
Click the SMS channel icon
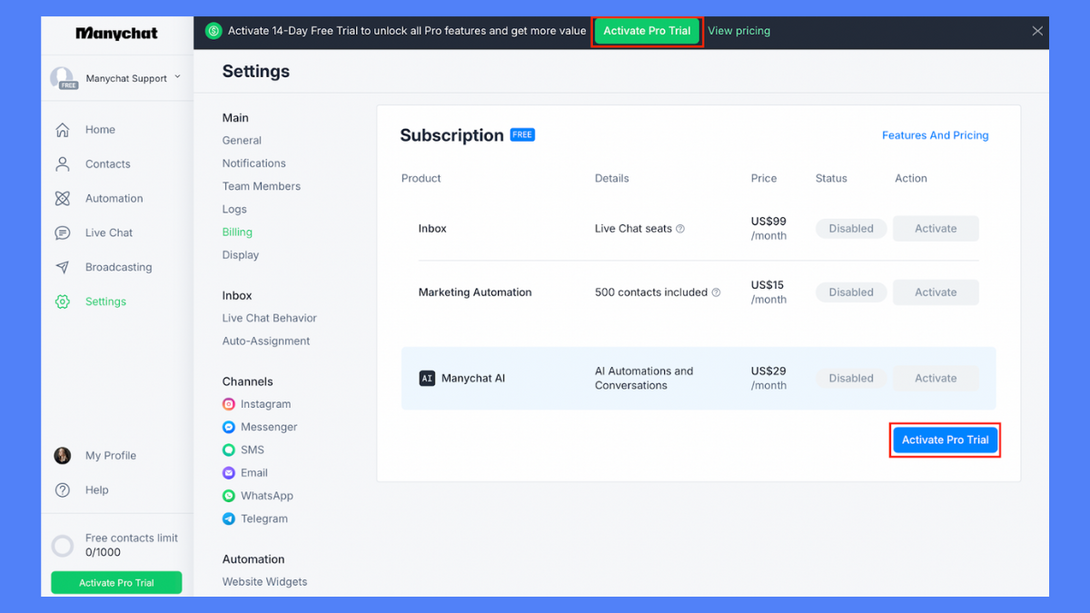pos(229,450)
